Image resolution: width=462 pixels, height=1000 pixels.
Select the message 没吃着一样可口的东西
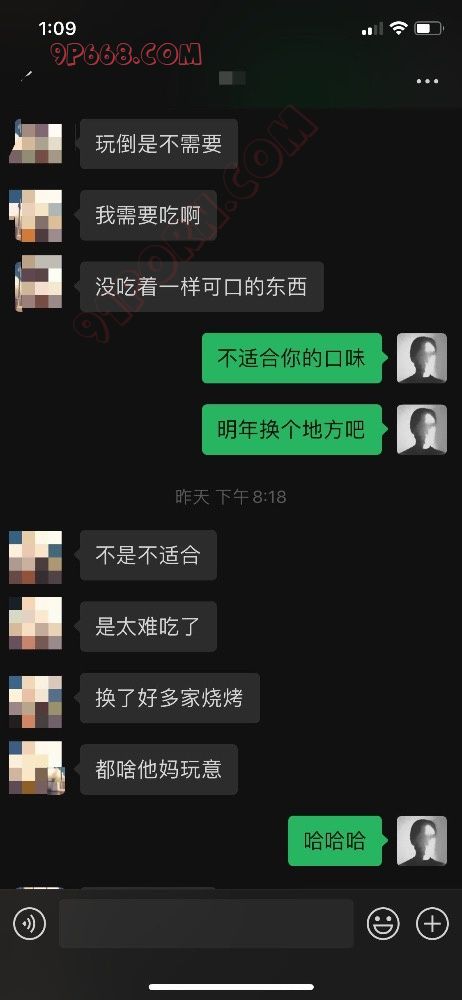coord(202,286)
